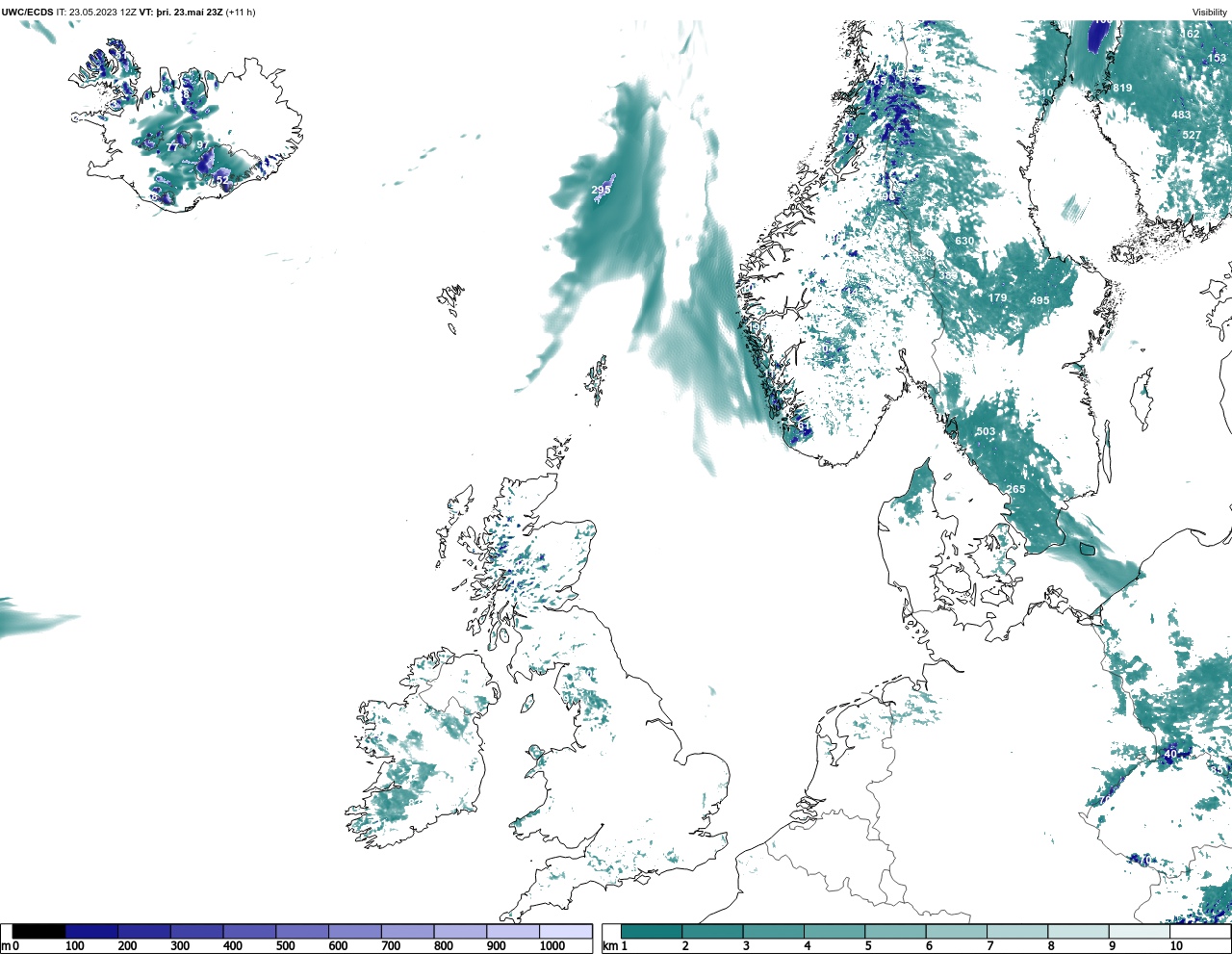This screenshot has width=1232, height=954.
Task: Click the '495' value on the map
Action: (x=1039, y=300)
